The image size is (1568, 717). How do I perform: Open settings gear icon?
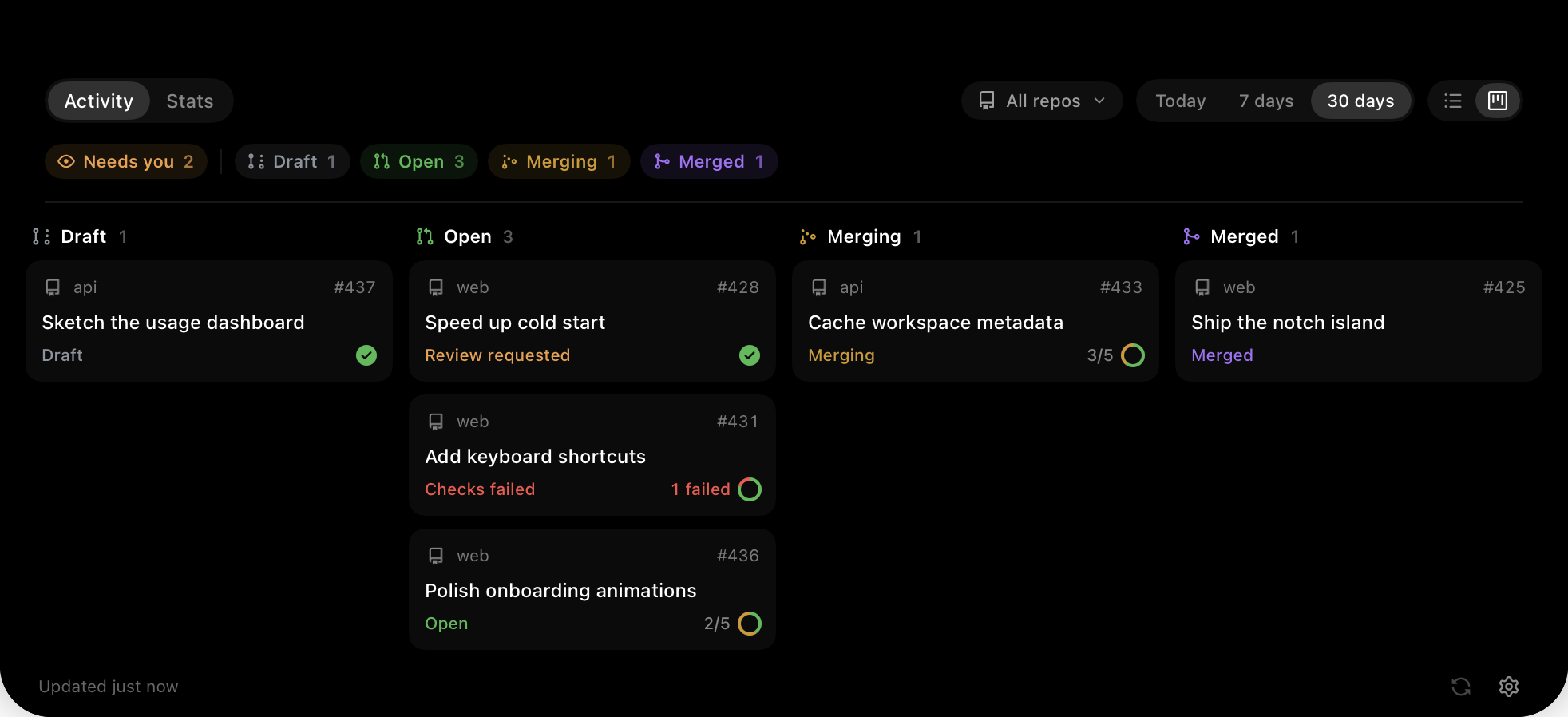click(1509, 687)
